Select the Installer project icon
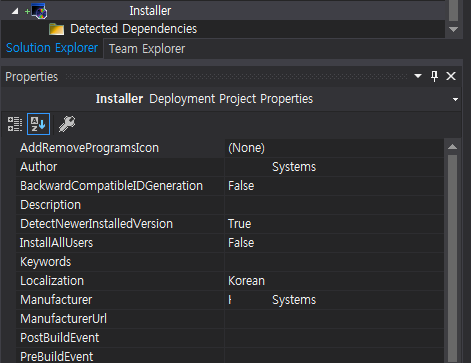 (x=39, y=11)
